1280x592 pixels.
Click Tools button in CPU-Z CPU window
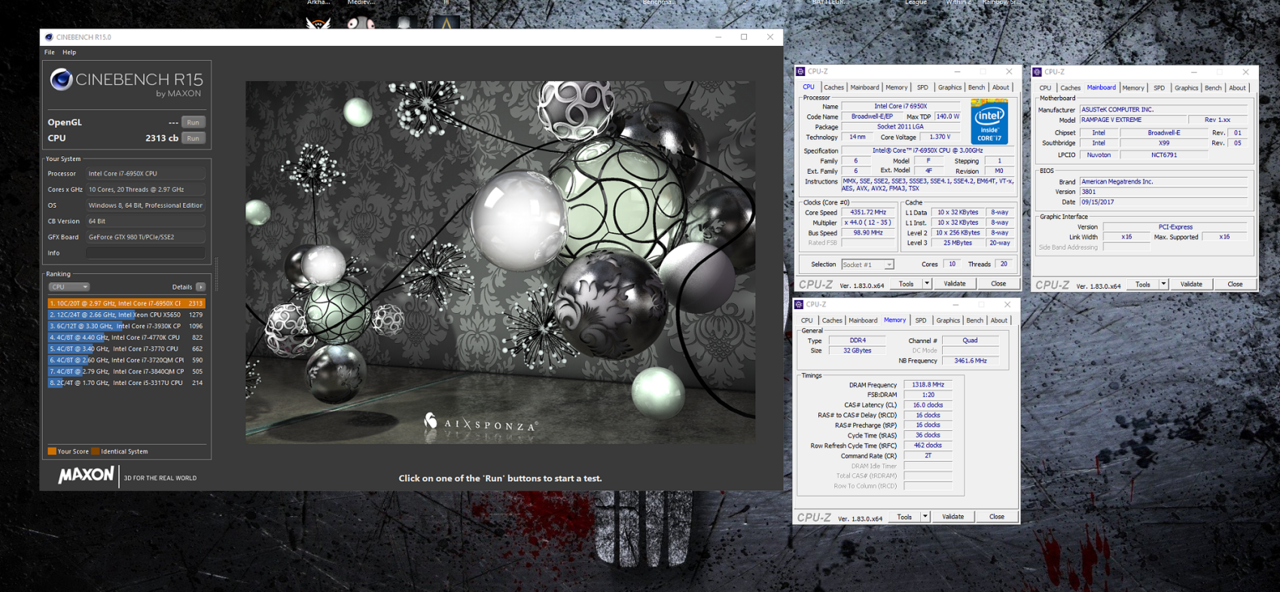pyautogui.click(x=906, y=284)
